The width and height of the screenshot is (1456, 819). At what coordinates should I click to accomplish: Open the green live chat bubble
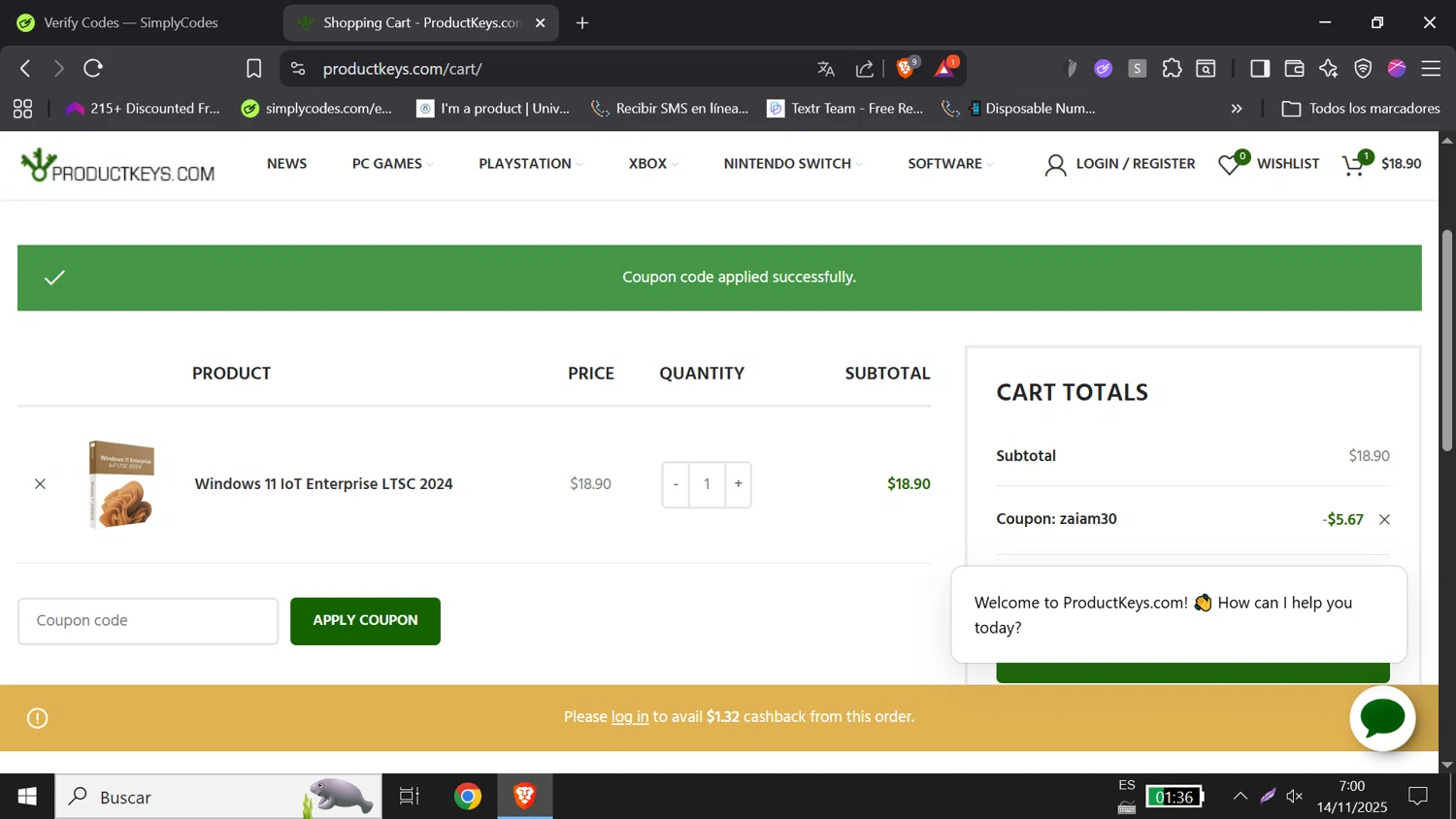click(x=1382, y=718)
